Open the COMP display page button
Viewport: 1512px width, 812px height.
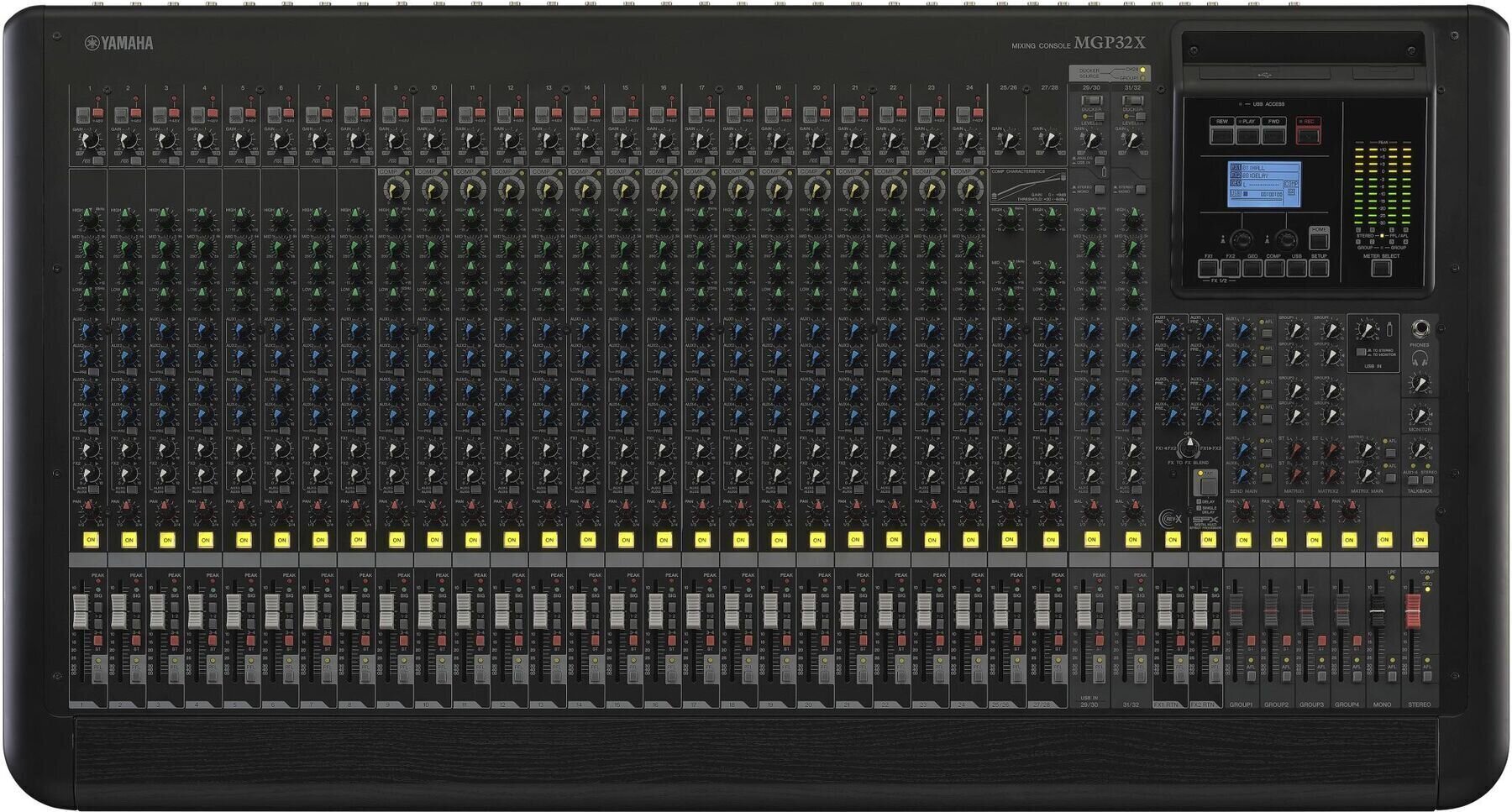click(x=1274, y=268)
